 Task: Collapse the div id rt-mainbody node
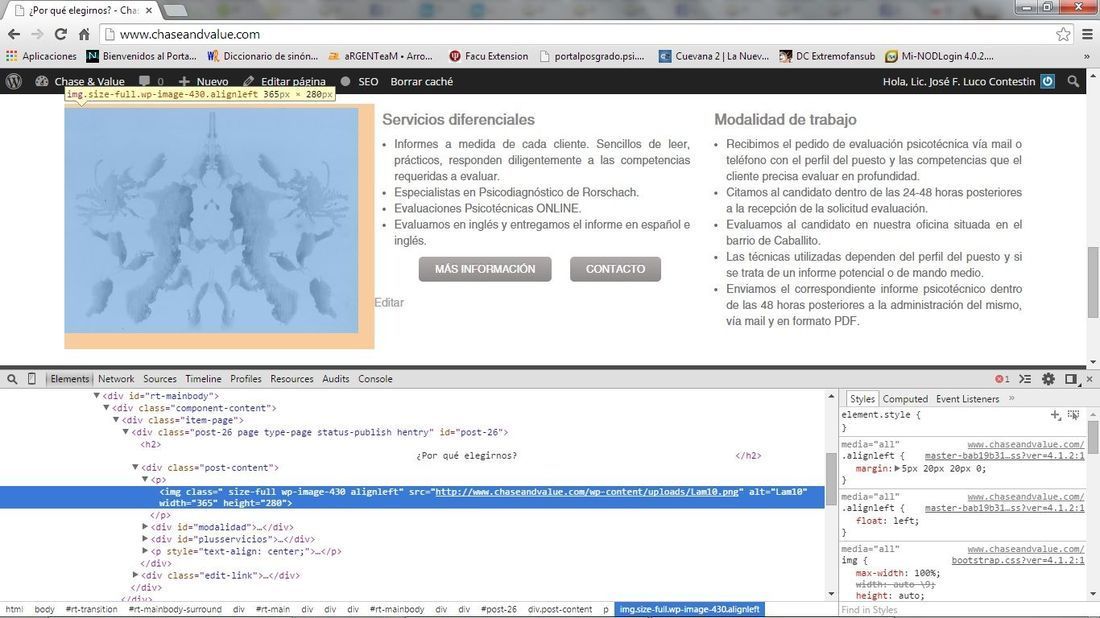tap(97, 396)
